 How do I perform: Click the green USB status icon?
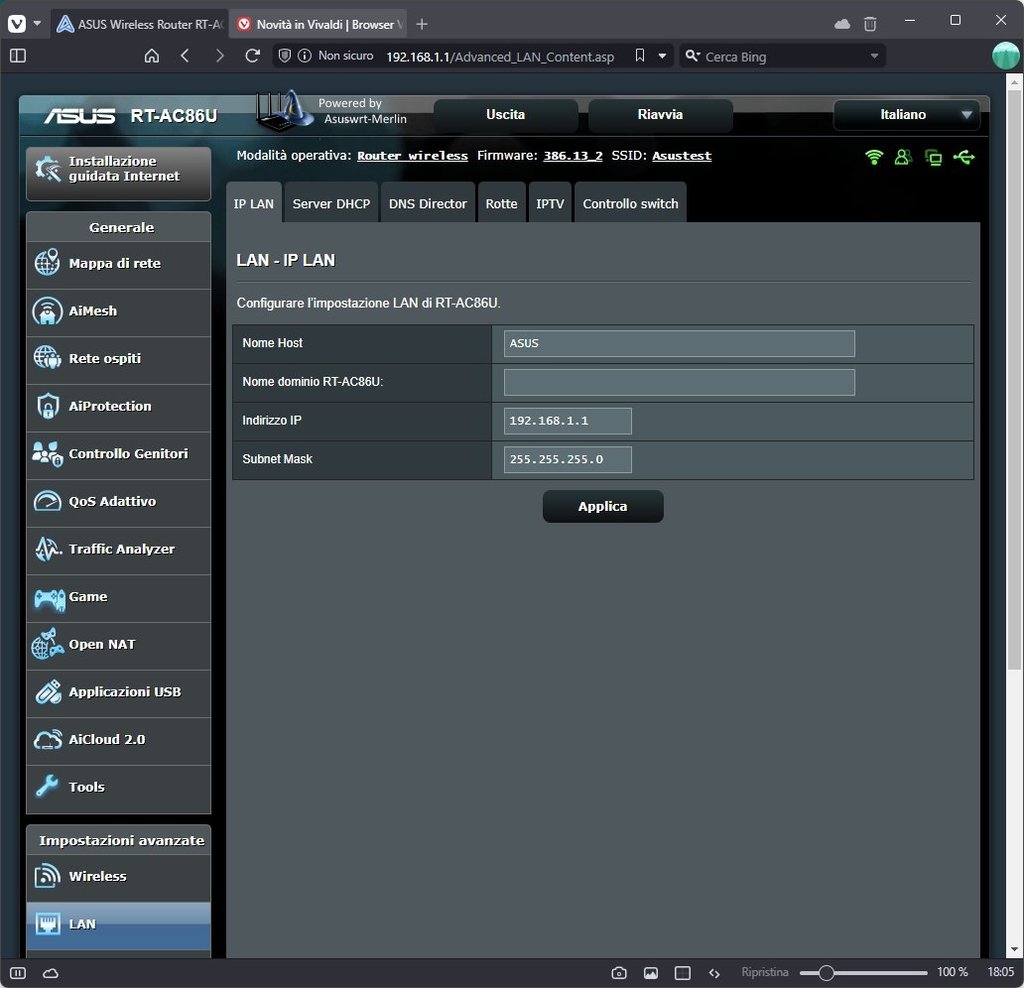click(x=964, y=157)
